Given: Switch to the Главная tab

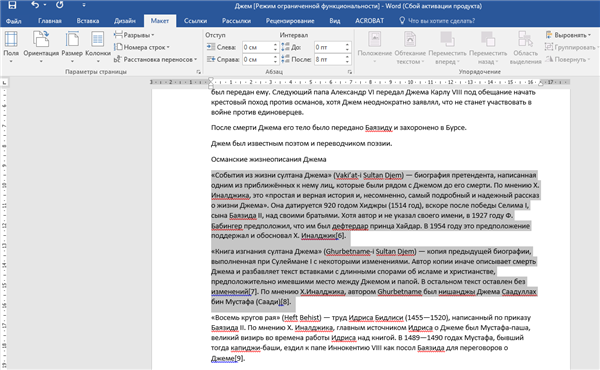Looking at the screenshot, I should [x=50, y=21].
